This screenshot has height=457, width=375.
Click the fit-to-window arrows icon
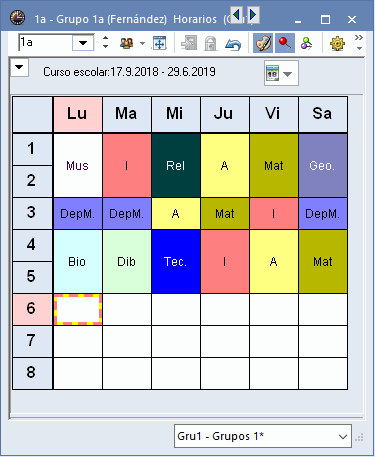(159, 43)
